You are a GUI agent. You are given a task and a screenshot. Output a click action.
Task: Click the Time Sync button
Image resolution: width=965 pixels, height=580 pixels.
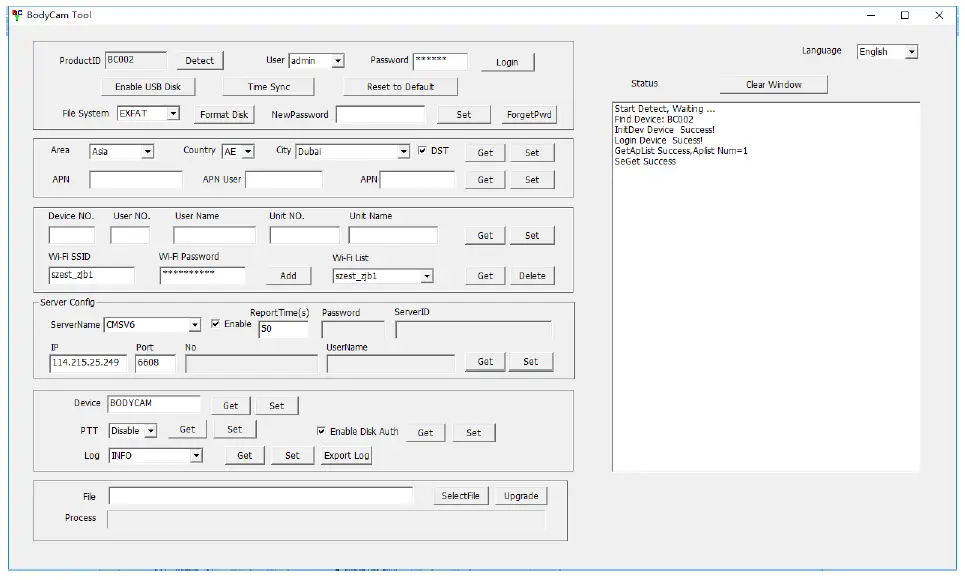click(x=268, y=87)
